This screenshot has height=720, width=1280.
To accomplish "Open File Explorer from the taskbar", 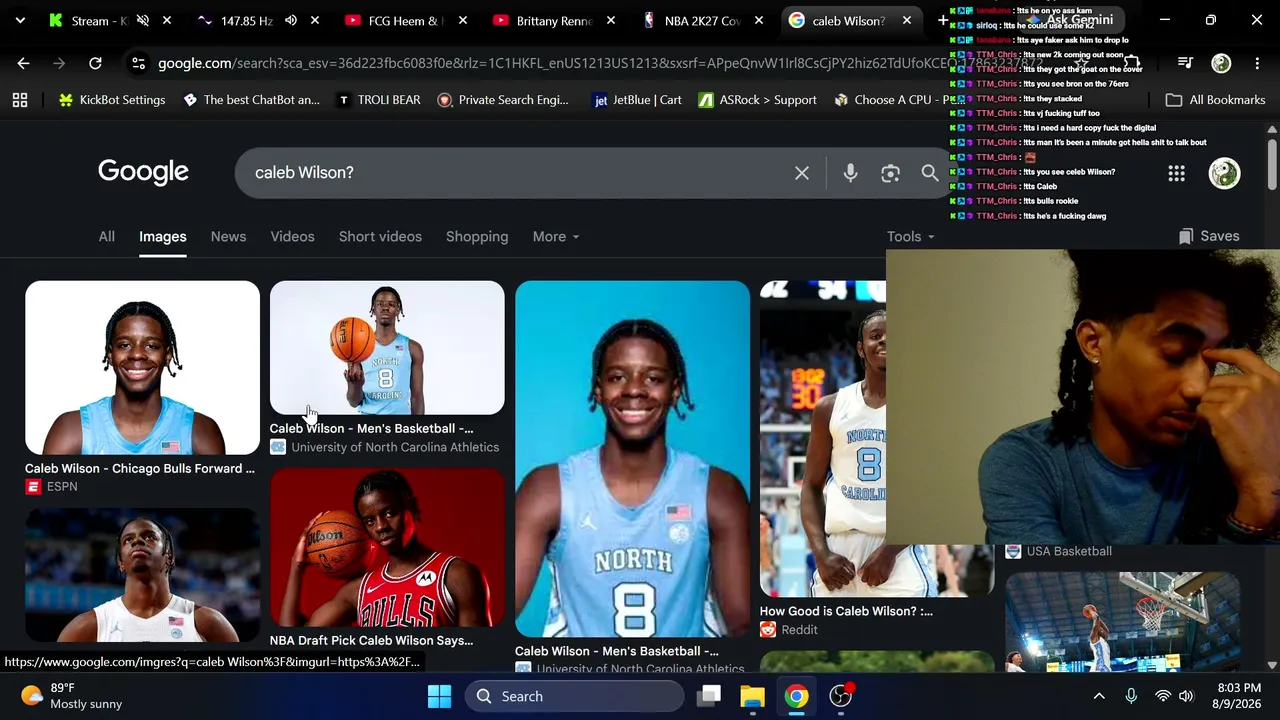I will 752,696.
